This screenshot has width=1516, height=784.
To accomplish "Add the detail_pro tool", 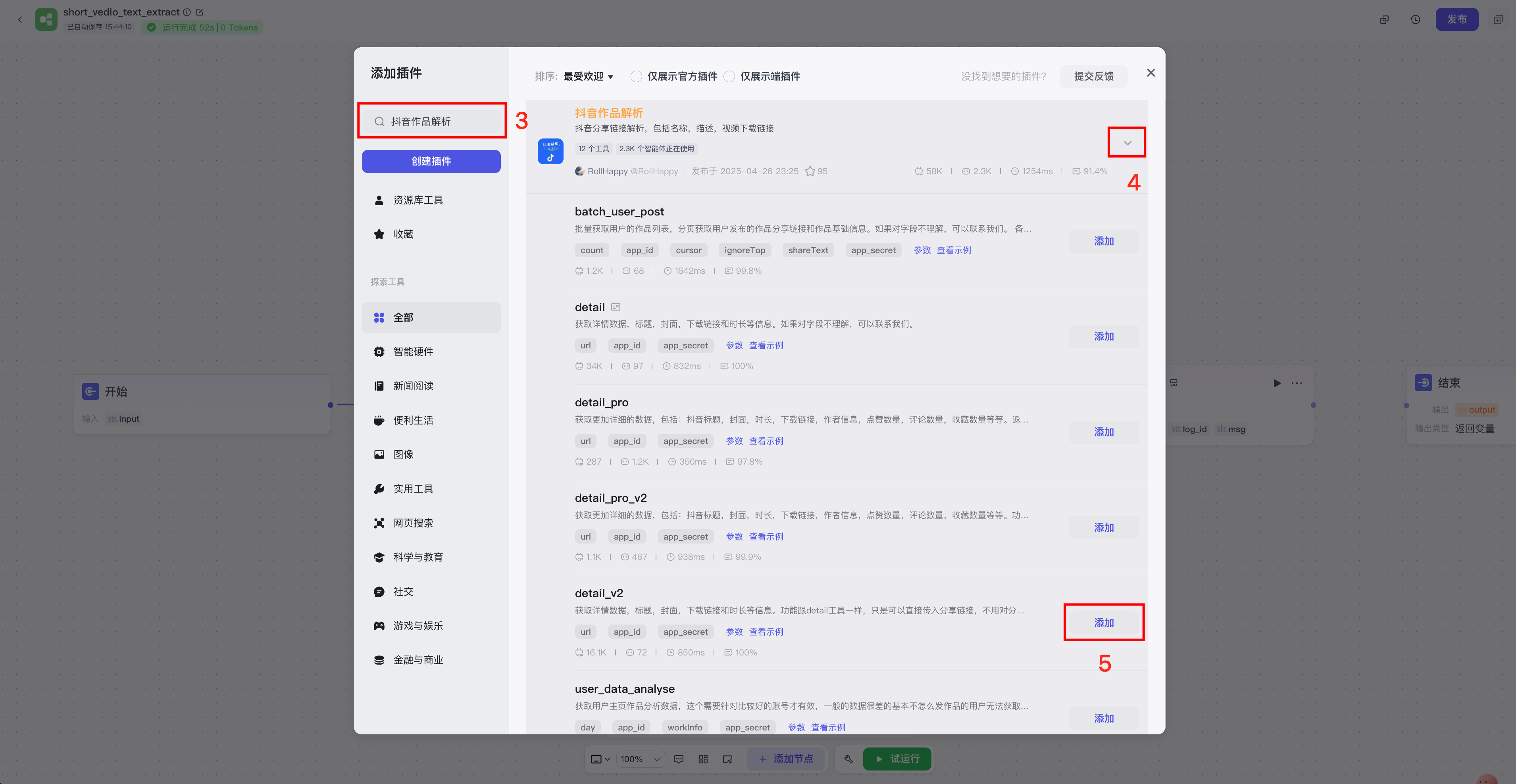I will pos(1103,432).
